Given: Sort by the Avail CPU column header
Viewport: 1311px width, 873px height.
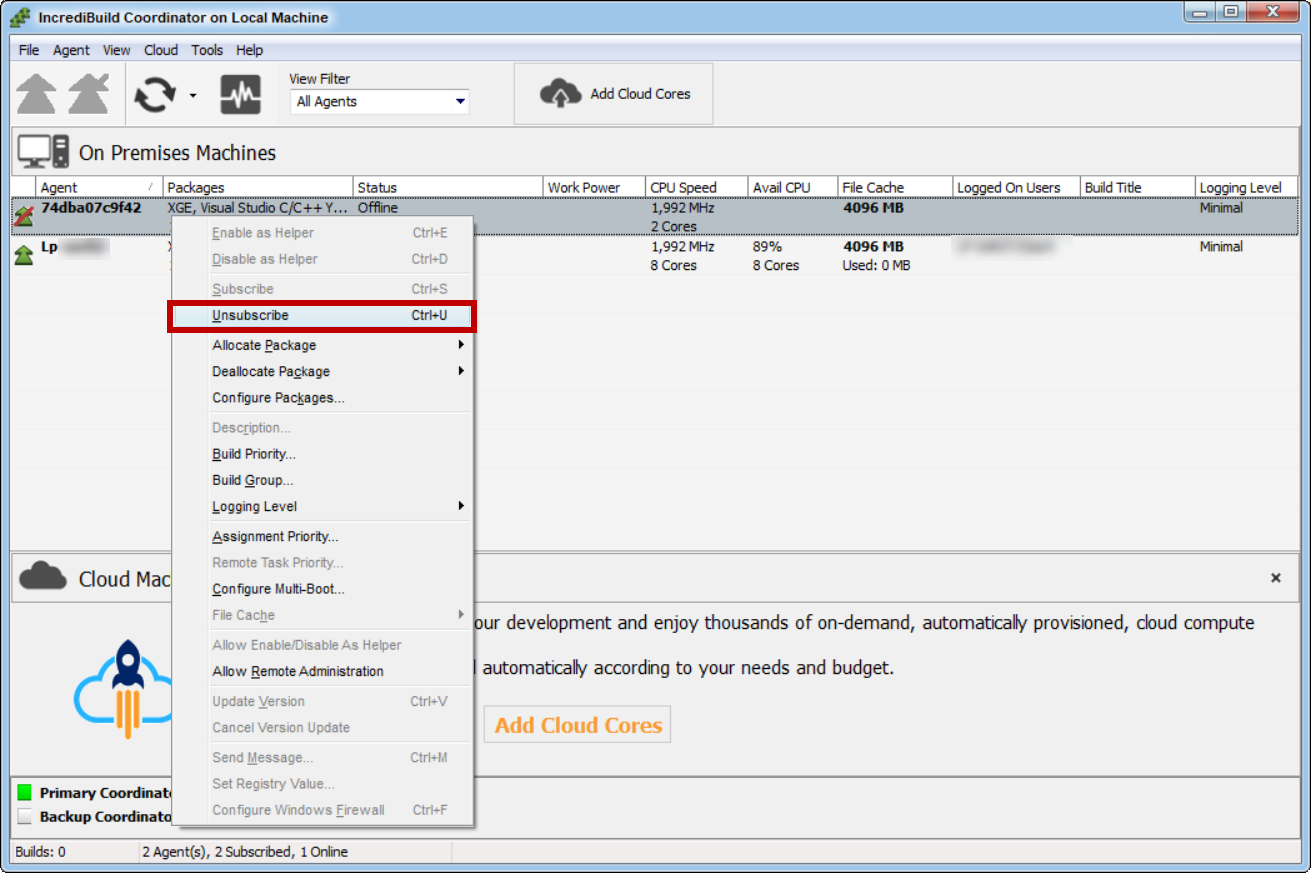Looking at the screenshot, I should coord(793,187).
